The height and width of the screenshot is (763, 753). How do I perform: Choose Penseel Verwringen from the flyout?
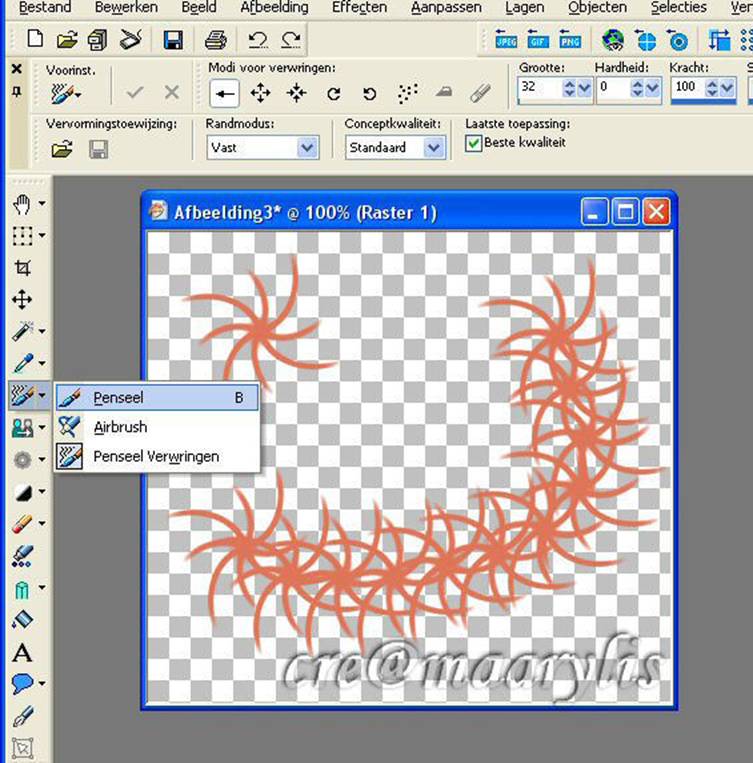coord(157,456)
